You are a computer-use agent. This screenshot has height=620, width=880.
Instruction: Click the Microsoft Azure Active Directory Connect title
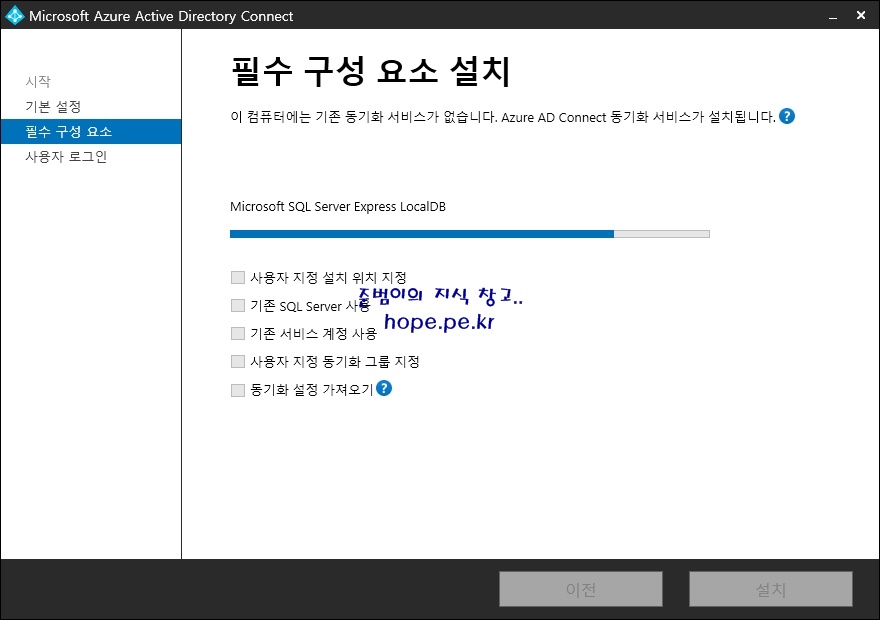click(161, 16)
